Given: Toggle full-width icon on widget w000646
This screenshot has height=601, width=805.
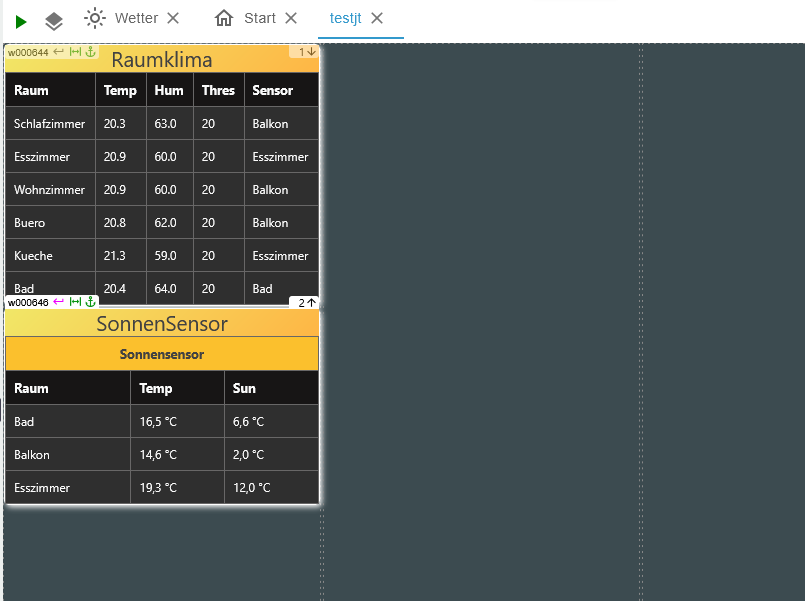Looking at the screenshot, I should (x=75, y=302).
